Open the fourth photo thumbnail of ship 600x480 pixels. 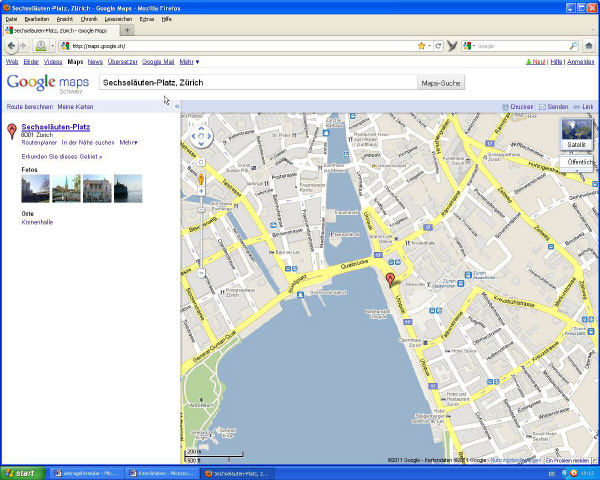click(x=128, y=188)
